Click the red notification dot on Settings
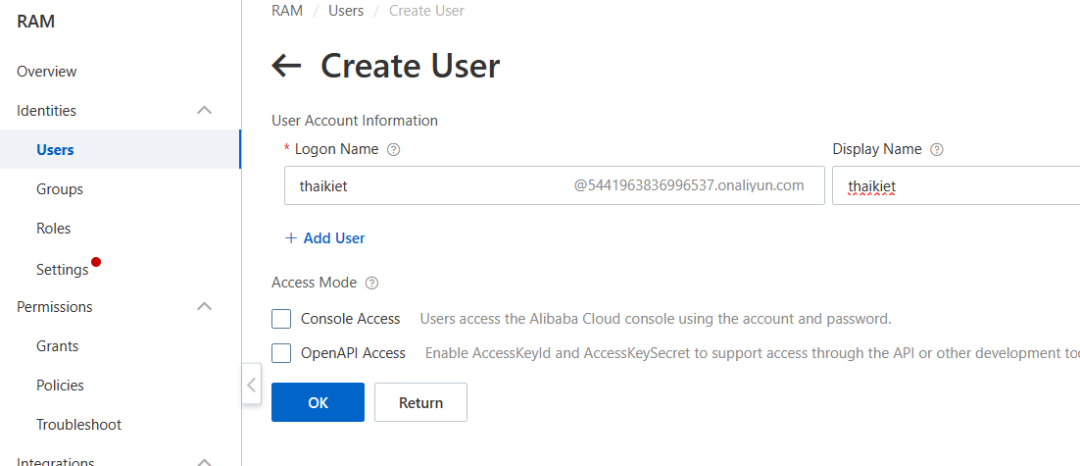 point(96,263)
